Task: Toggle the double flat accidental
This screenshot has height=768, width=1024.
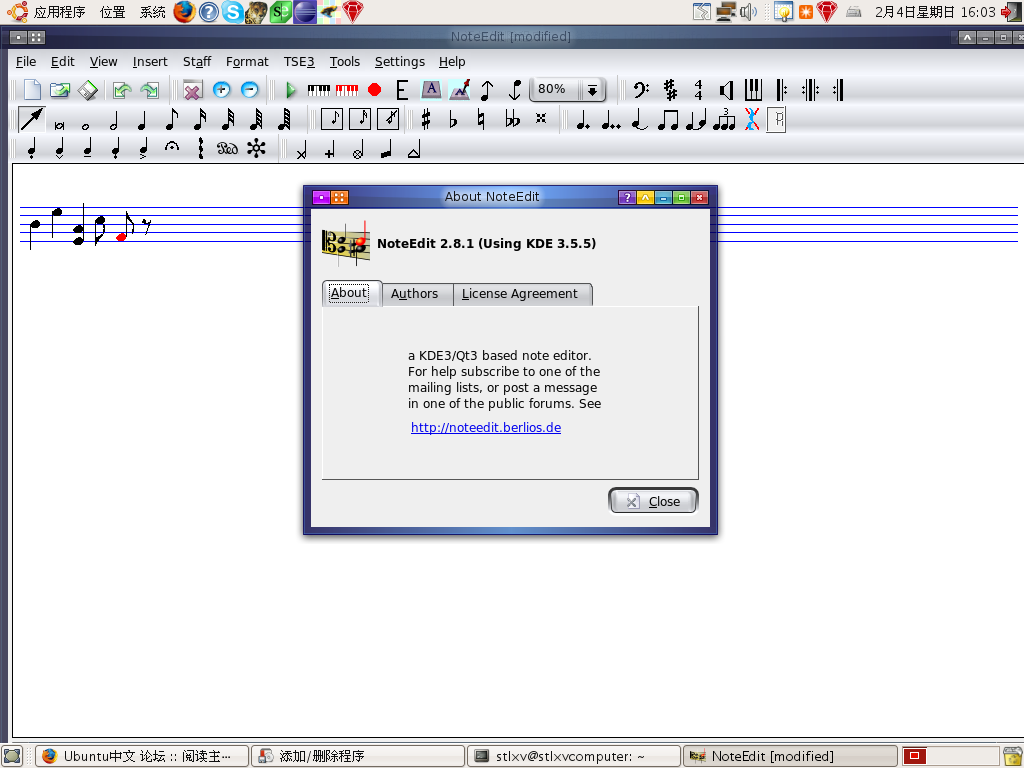Action: (512, 120)
